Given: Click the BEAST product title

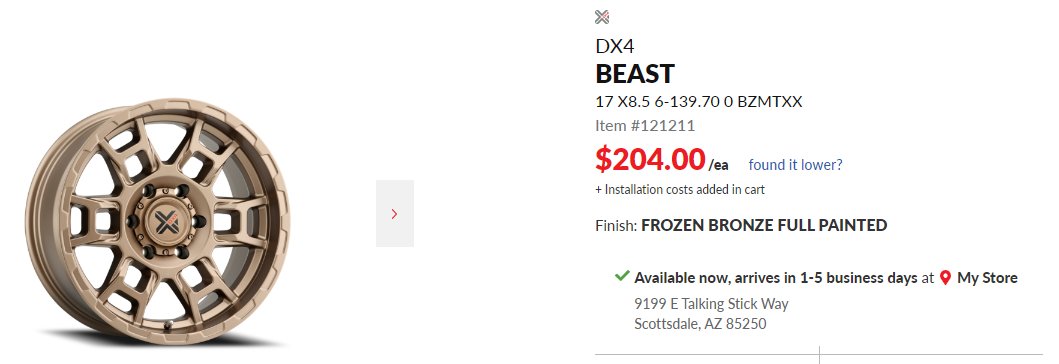Looking at the screenshot, I should pyautogui.click(x=635, y=73).
